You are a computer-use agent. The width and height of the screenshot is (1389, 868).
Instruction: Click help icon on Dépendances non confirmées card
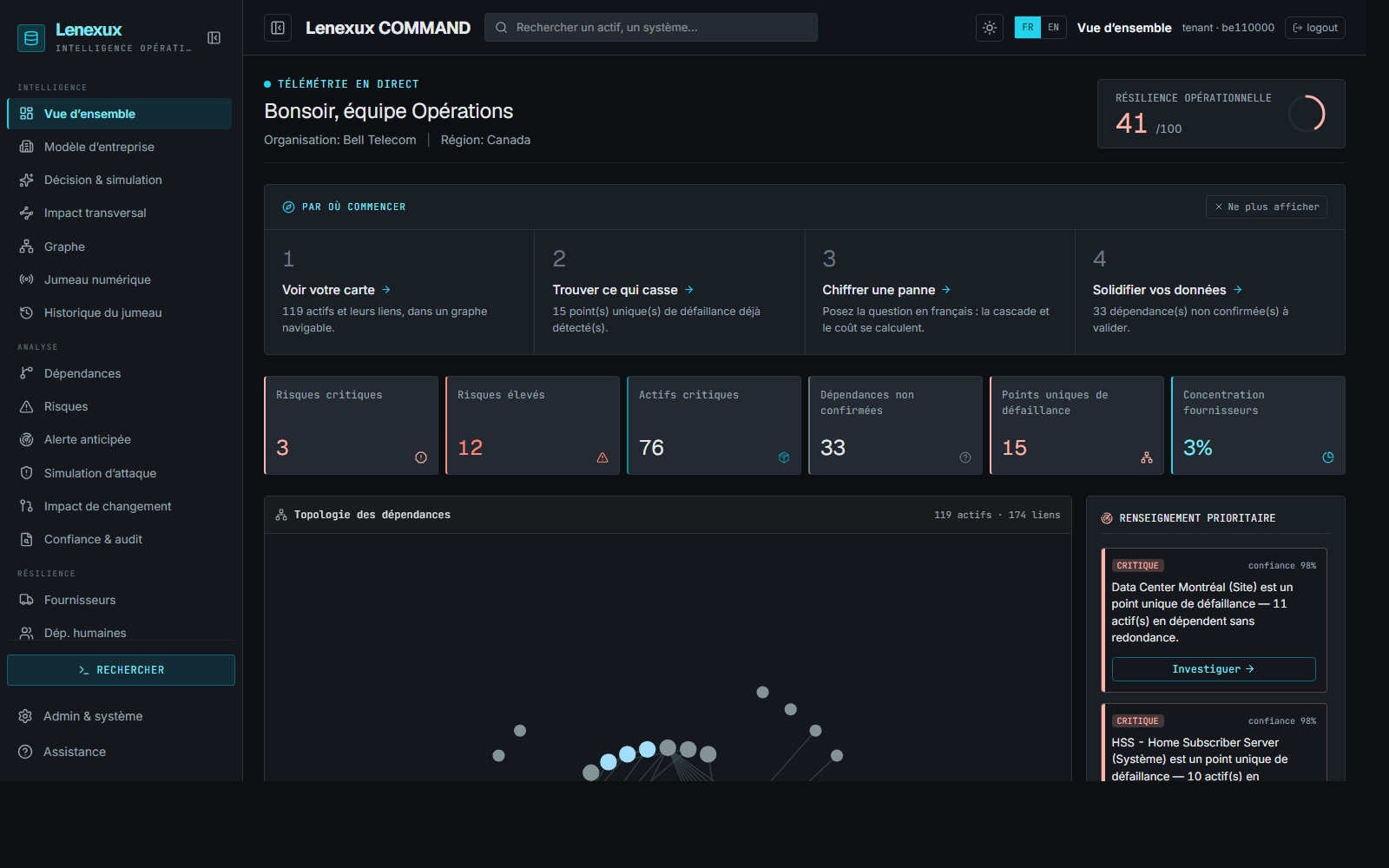pyautogui.click(x=965, y=457)
